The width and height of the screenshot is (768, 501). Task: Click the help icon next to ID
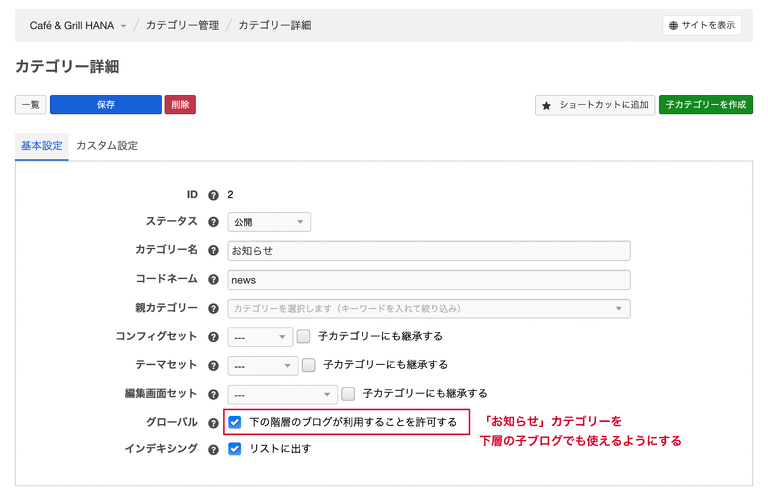pyautogui.click(x=213, y=195)
